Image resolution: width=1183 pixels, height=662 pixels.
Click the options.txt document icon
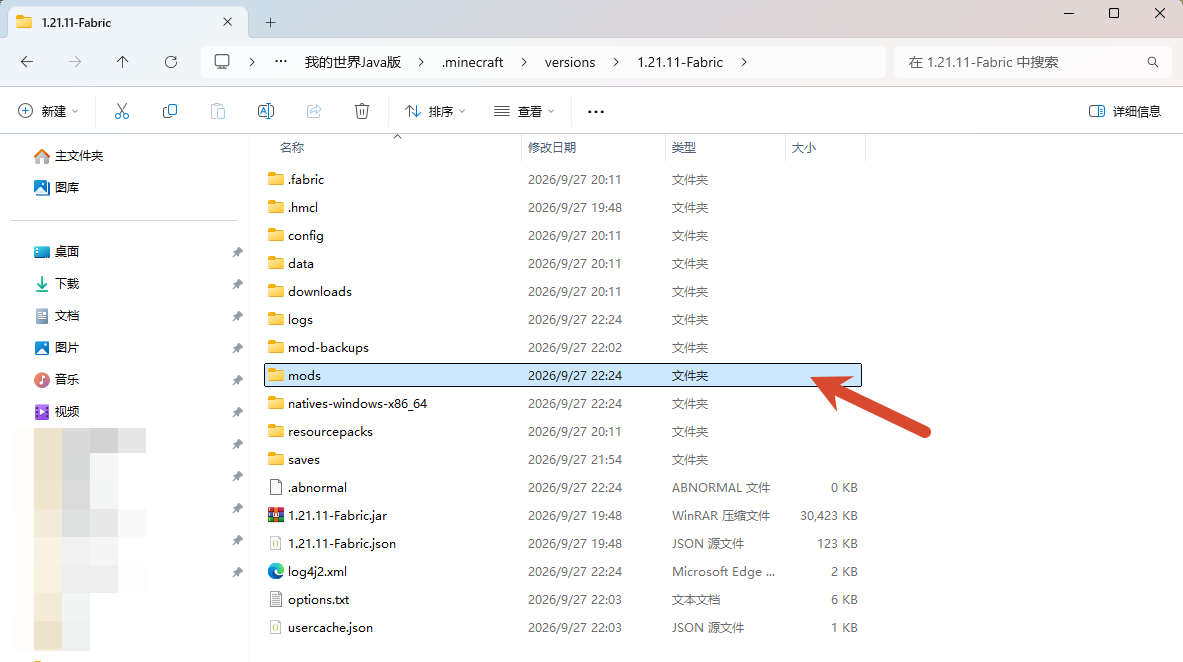coord(276,599)
